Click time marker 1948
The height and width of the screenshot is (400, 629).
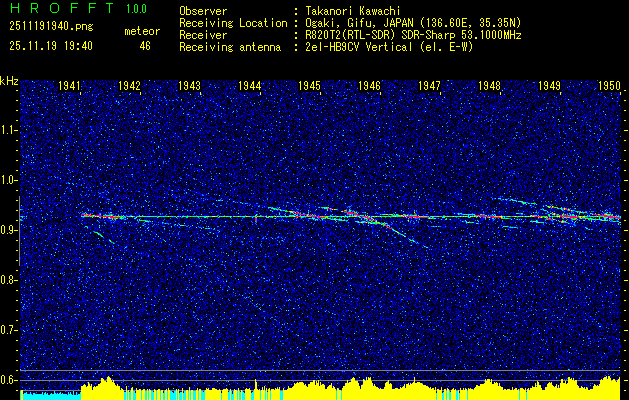coord(489,85)
